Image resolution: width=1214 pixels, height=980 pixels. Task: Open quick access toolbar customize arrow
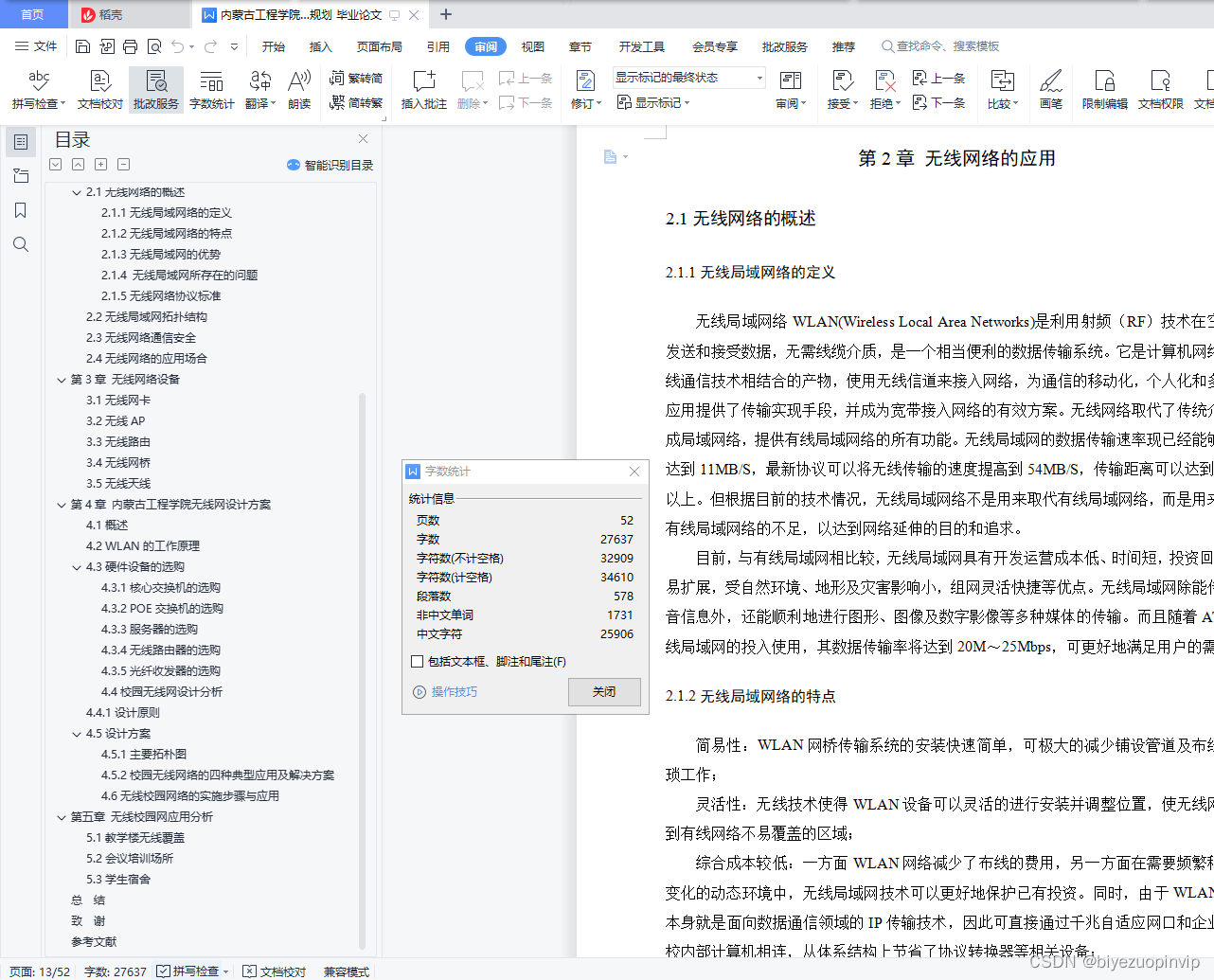tap(234, 46)
